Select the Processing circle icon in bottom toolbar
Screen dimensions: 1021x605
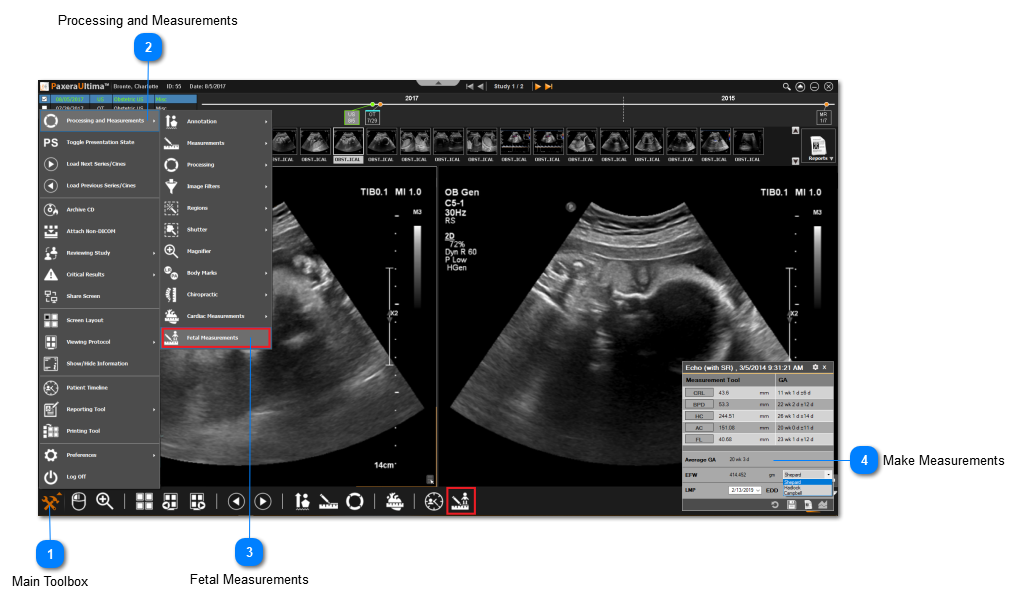(356, 501)
